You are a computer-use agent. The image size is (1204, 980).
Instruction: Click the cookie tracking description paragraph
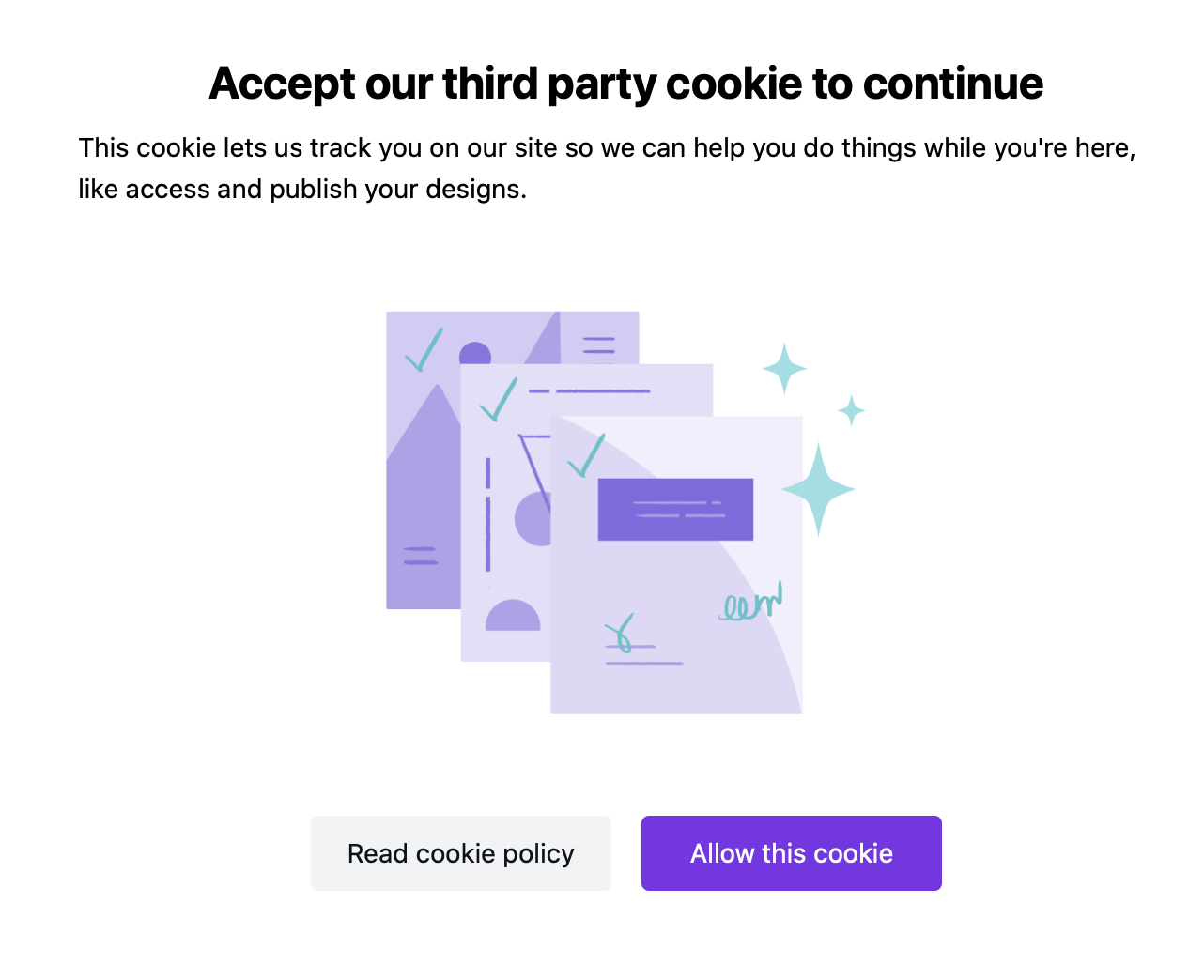607,168
